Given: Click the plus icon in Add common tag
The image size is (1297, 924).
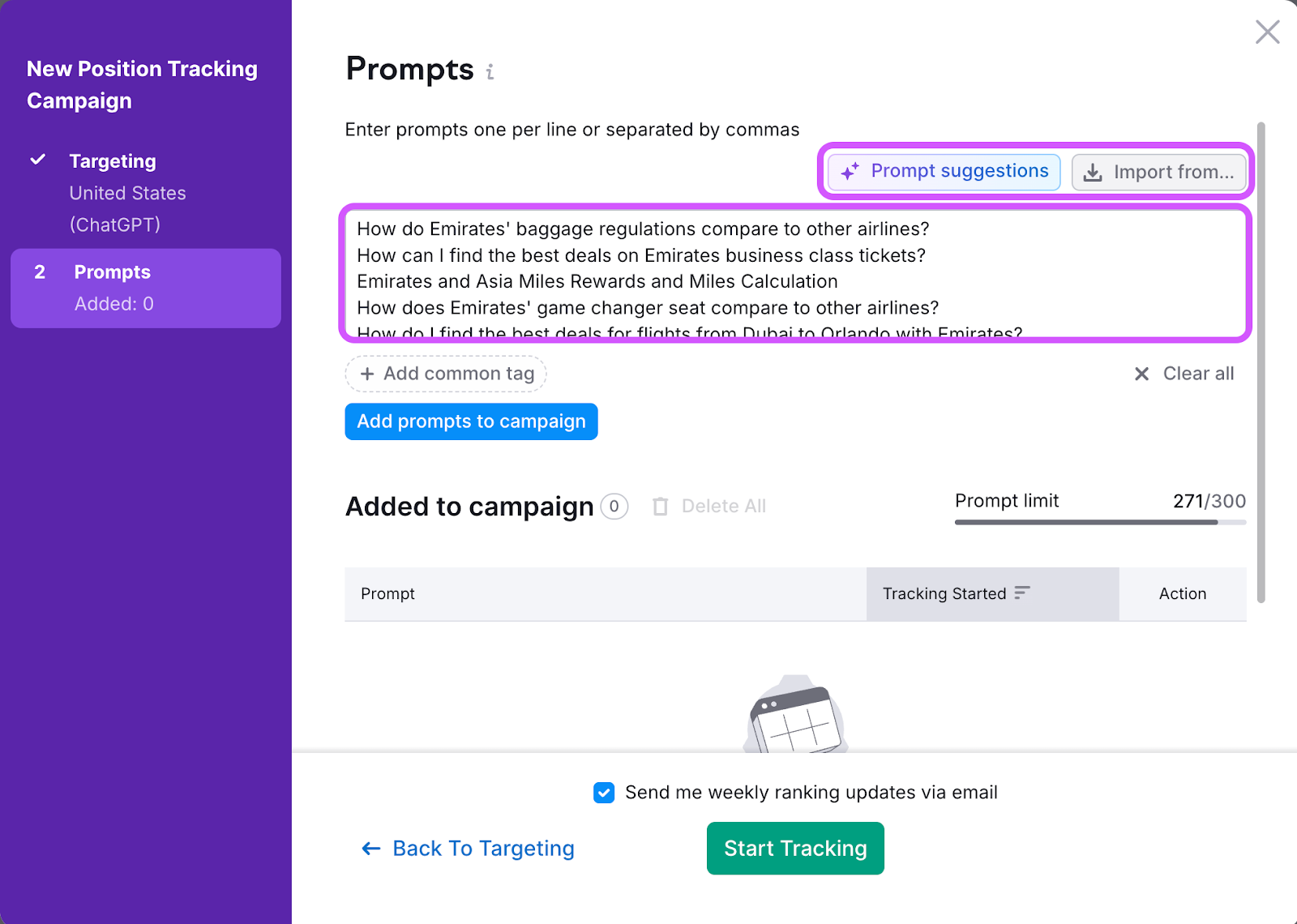Looking at the screenshot, I should 367,374.
